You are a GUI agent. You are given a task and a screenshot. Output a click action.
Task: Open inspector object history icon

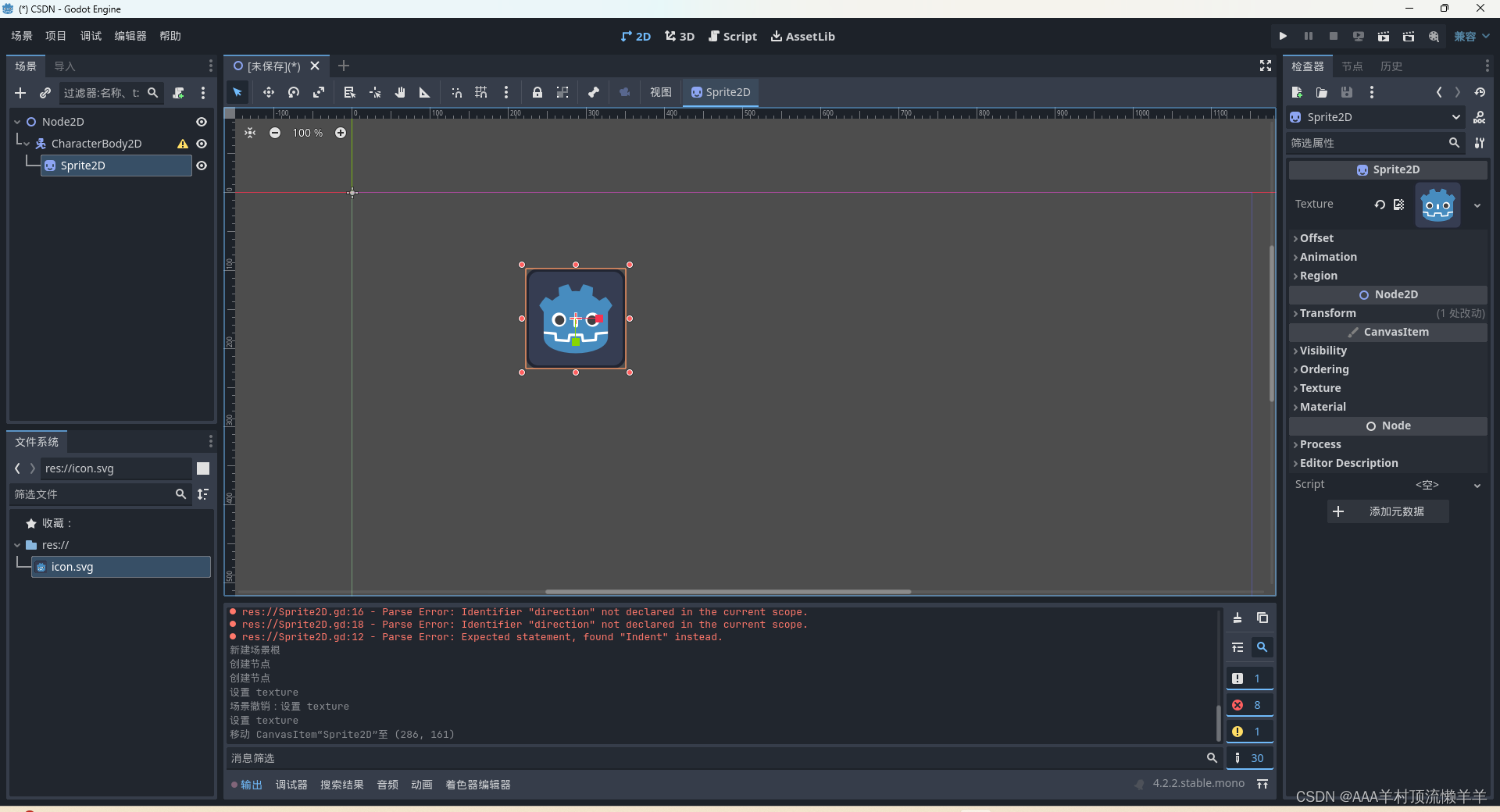pyautogui.click(x=1480, y=92)
